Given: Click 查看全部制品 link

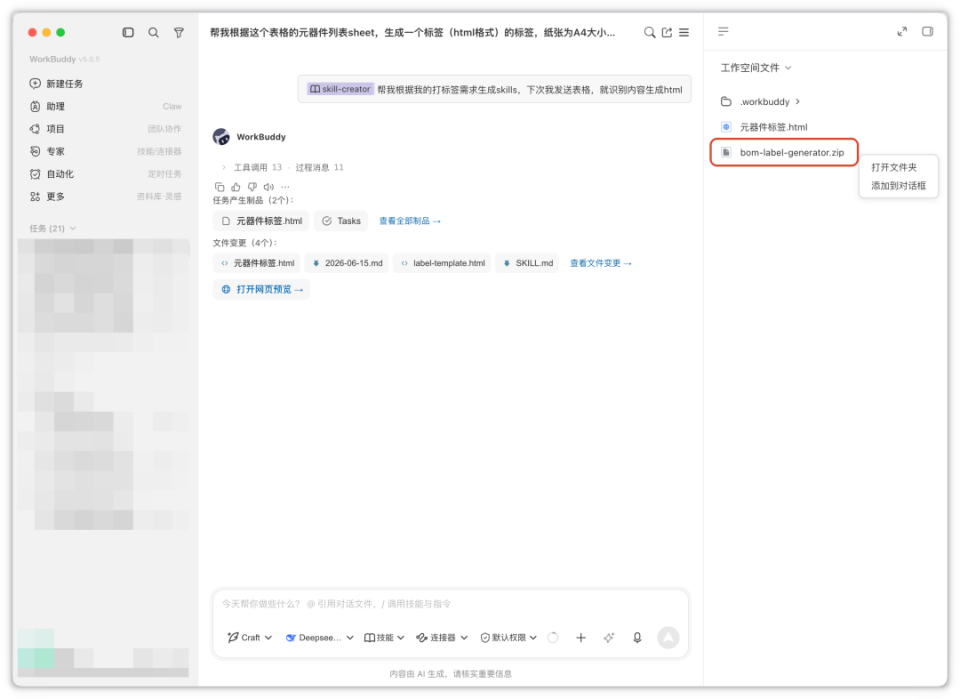Looking at the screenshot, I should pos(410,221).
